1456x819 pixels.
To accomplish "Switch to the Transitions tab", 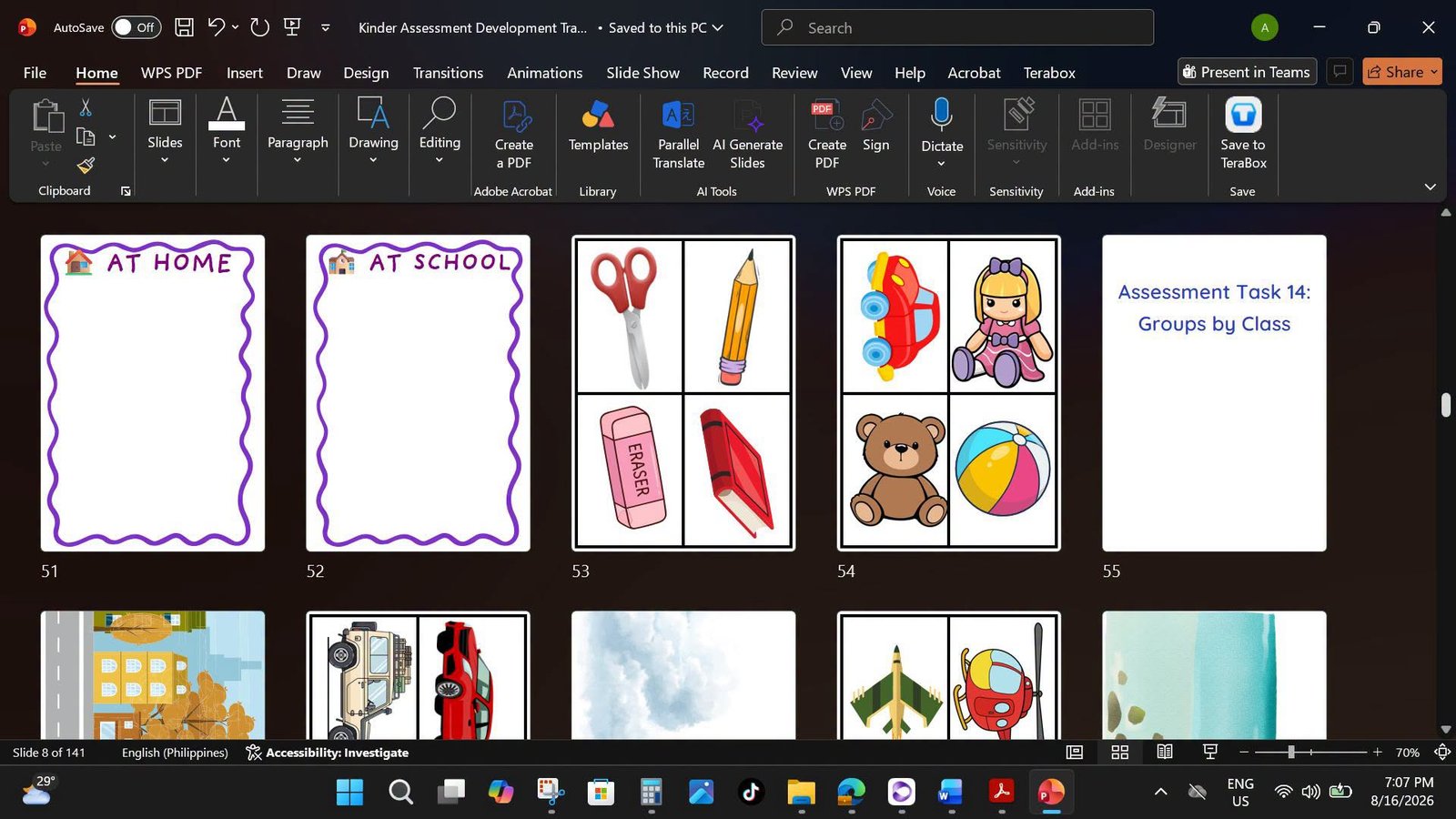I will pos(448,73).
